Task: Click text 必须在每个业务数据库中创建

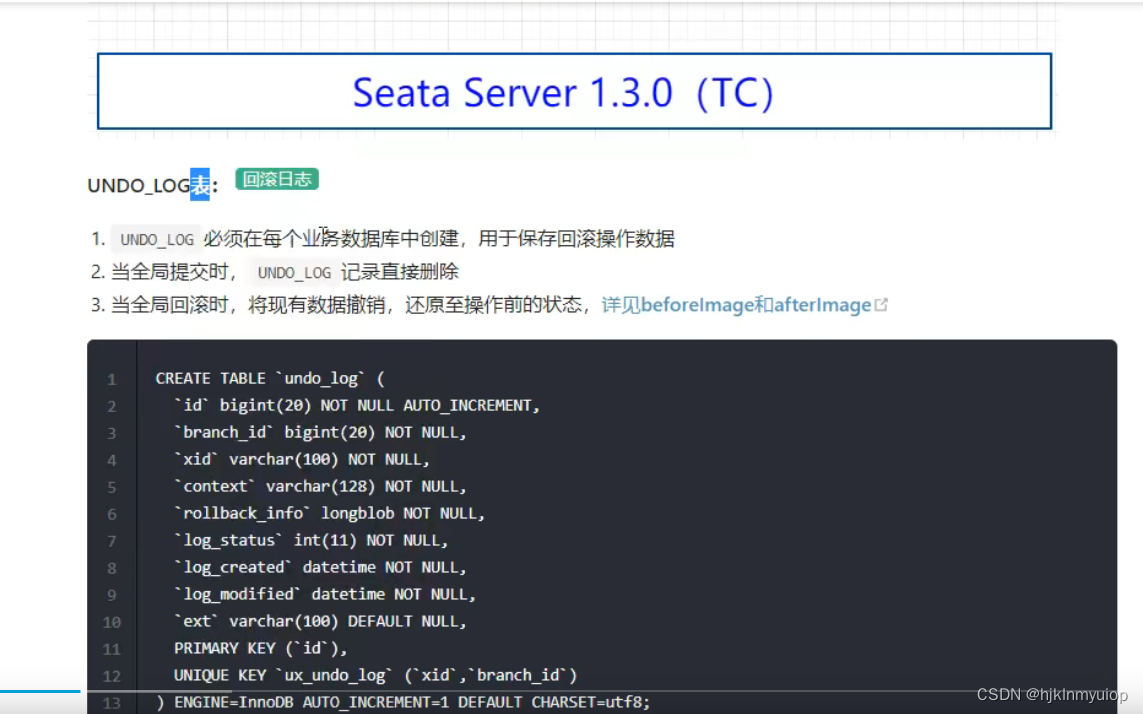Action: point(332,238)
